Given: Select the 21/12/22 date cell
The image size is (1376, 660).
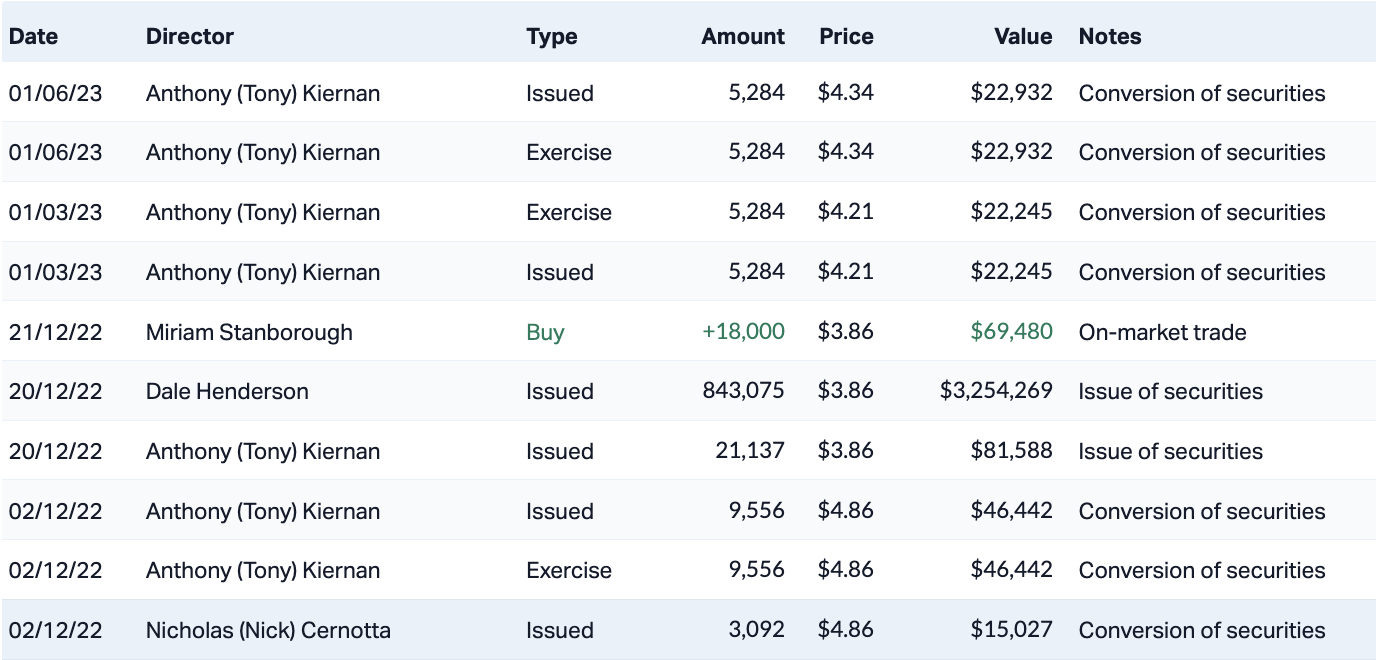Looking at the screenshot, I should pyautogui.click(x=56, y=332).
